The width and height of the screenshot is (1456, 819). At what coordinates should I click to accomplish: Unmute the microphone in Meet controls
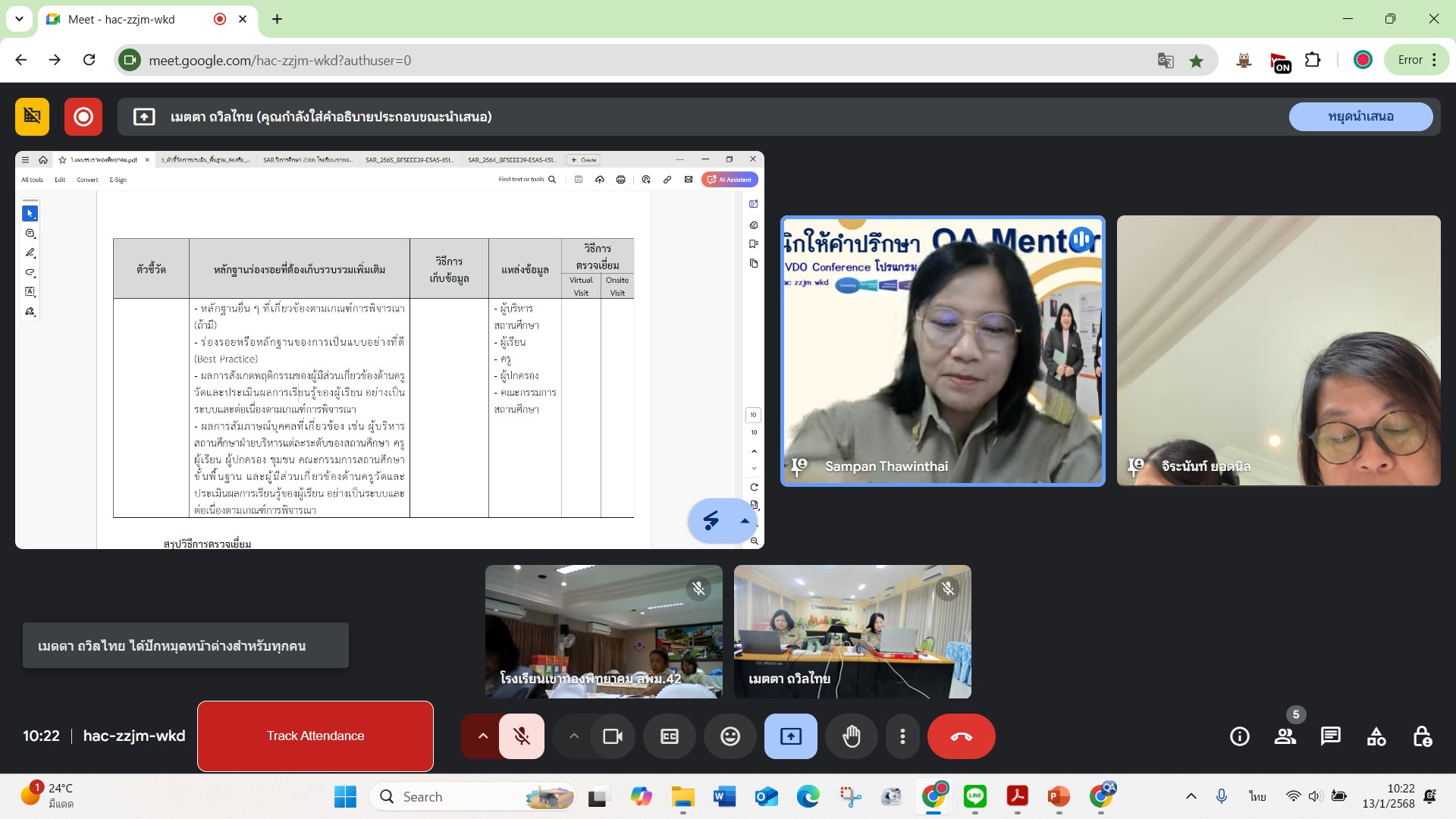(521, 736)
